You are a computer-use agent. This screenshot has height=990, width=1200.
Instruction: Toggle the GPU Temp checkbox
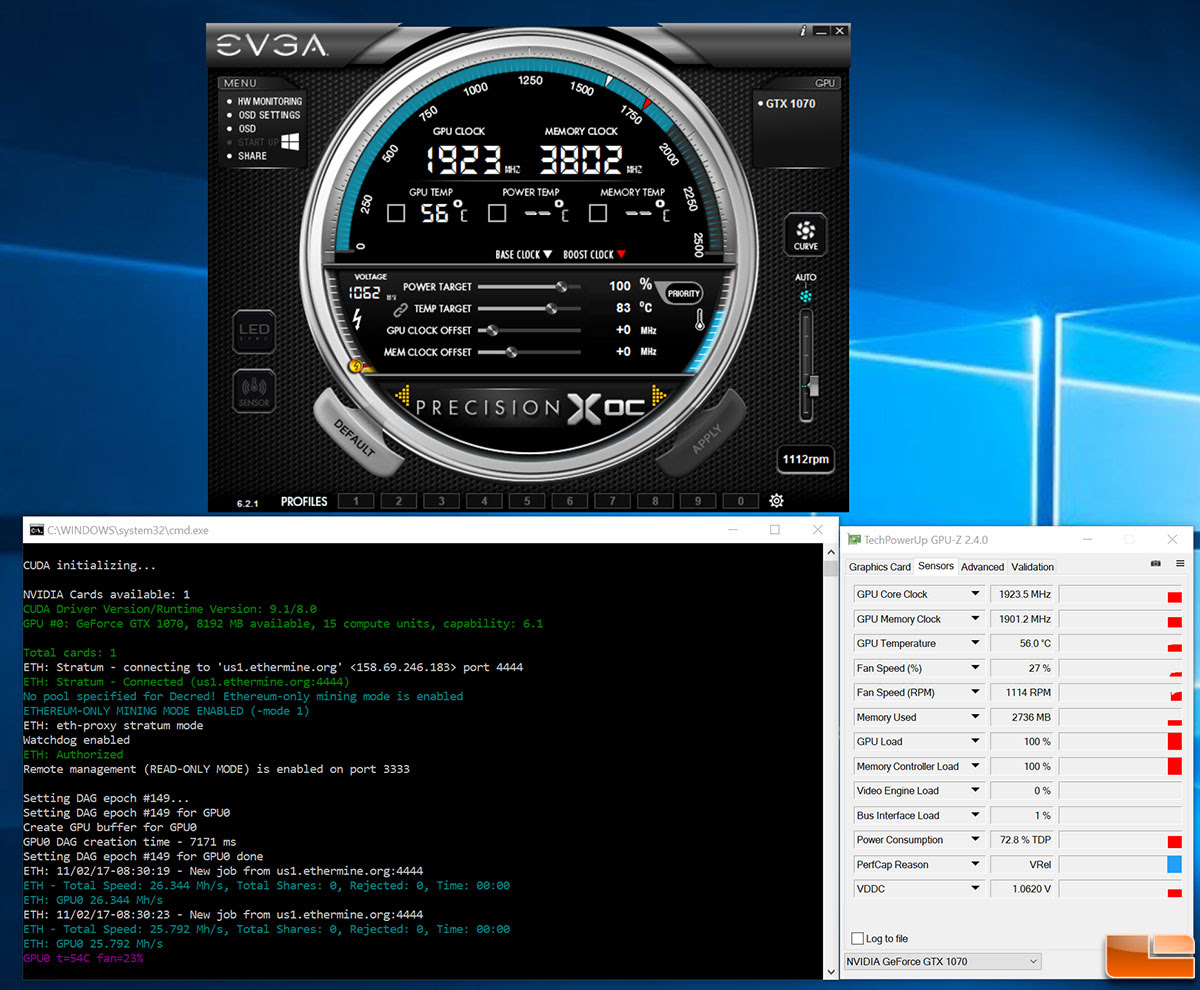pyautogui.click(x=396, y=213)
